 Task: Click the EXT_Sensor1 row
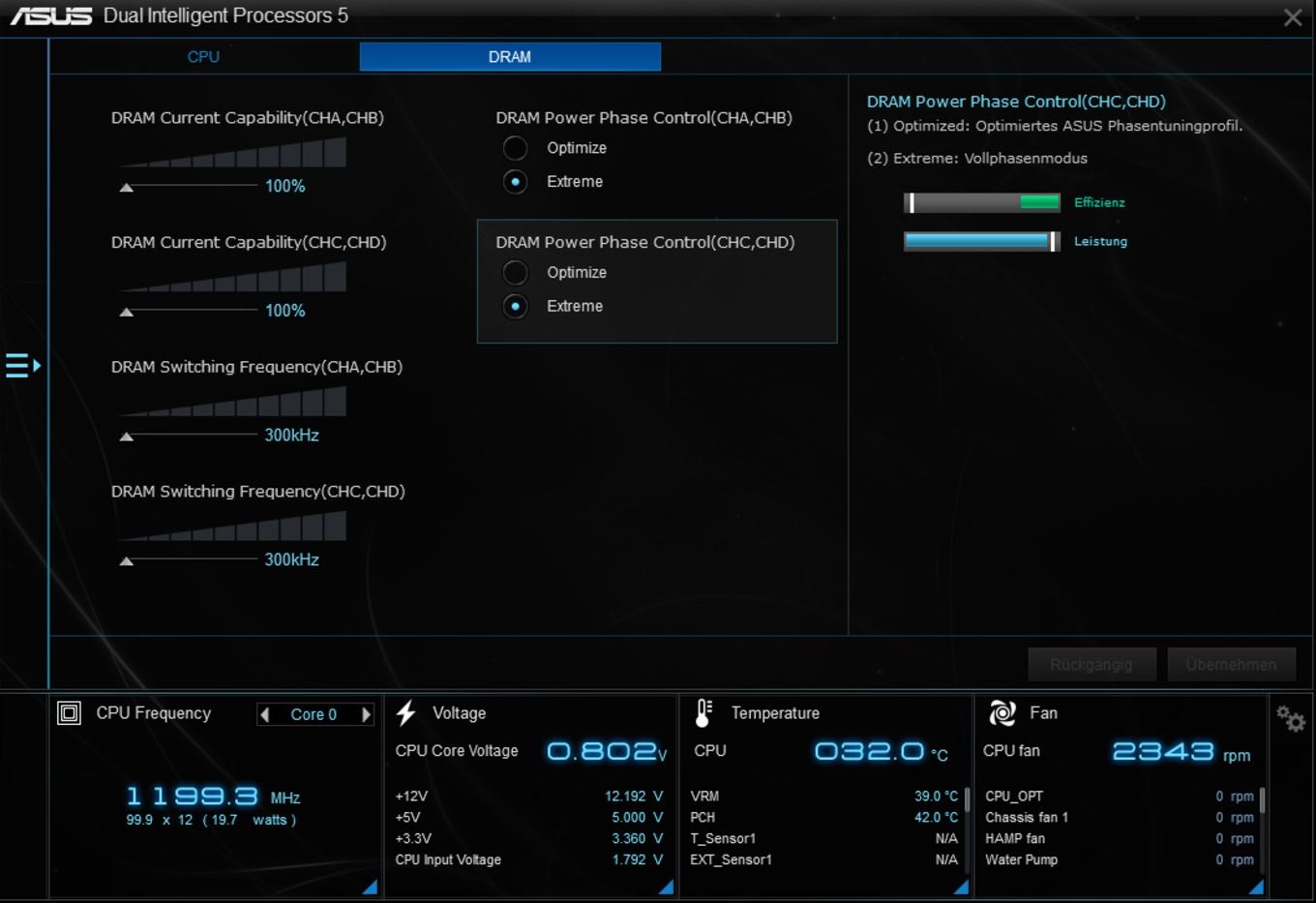[824, 860]
